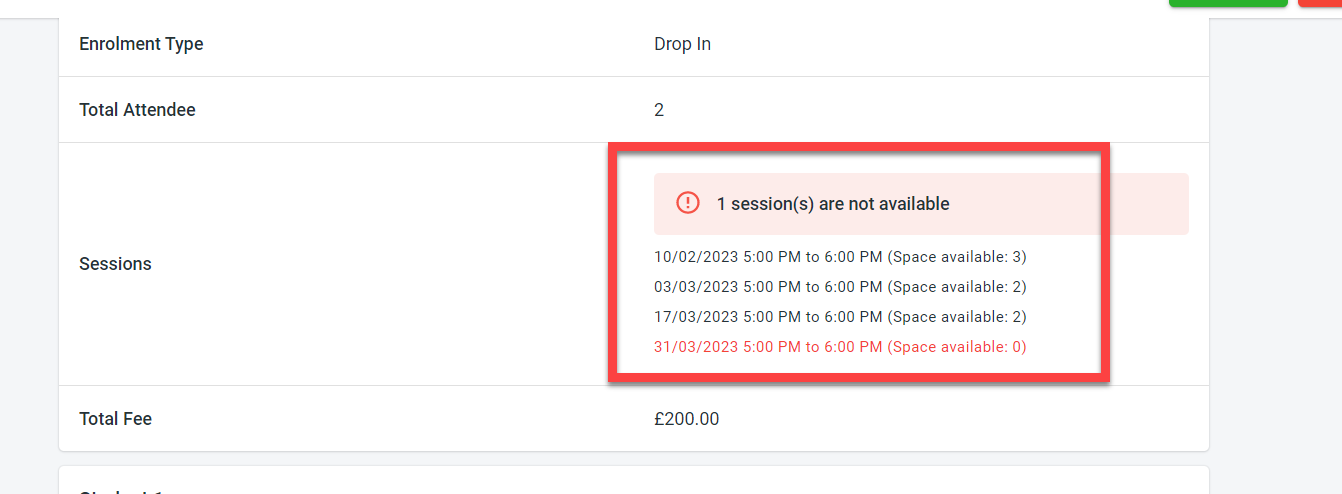This screenshot has width=1342, height=494.
Task: Select the £200.00 total fee amount
Action: pos(686,419)
